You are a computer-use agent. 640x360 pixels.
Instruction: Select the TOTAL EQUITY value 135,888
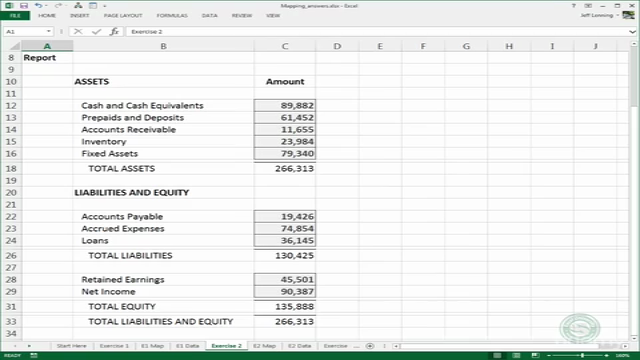pyautogui.click(x=284, y=306)
